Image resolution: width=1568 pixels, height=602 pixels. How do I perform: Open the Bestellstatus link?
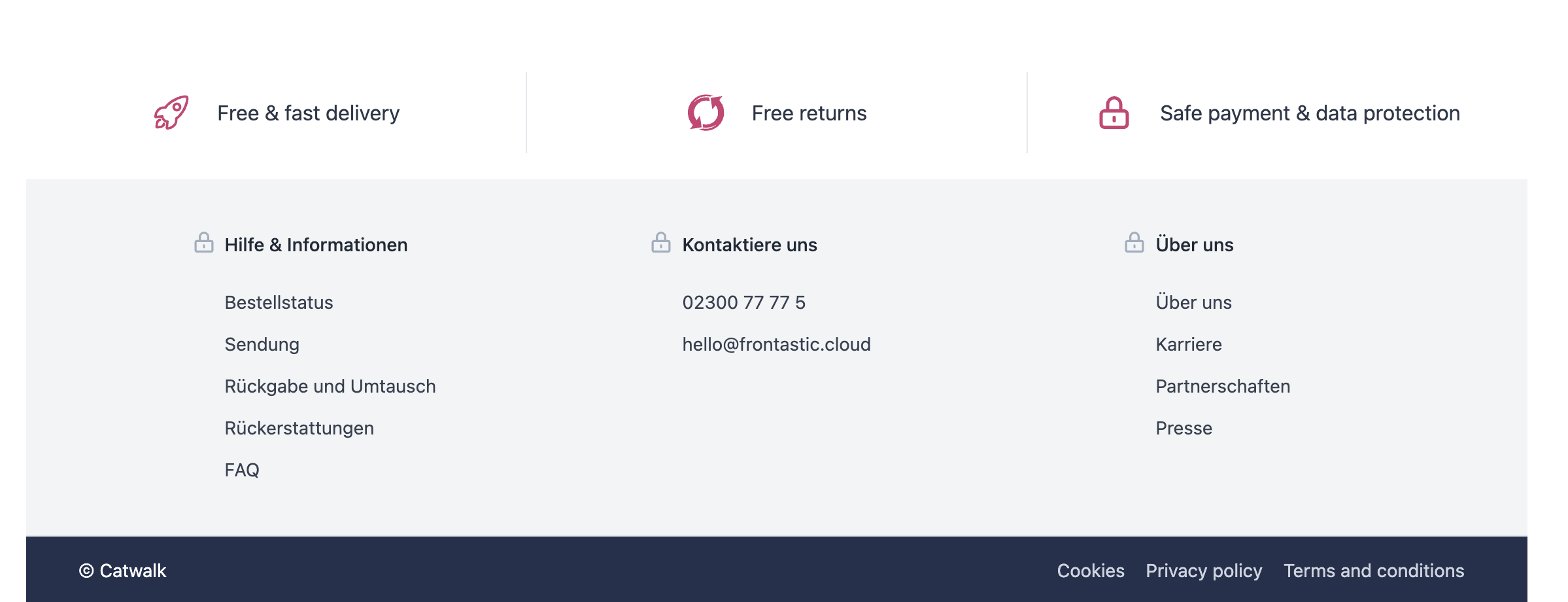[279, 302]
